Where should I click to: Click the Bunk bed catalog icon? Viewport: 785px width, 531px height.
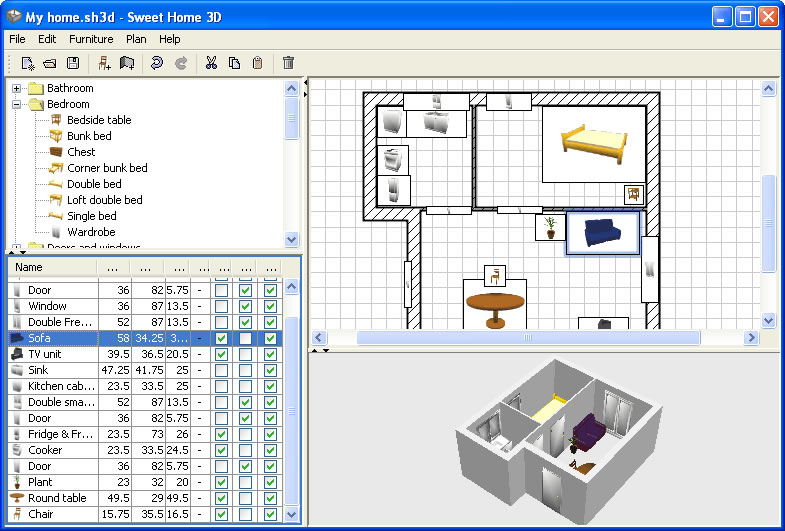tap(56, 136)
